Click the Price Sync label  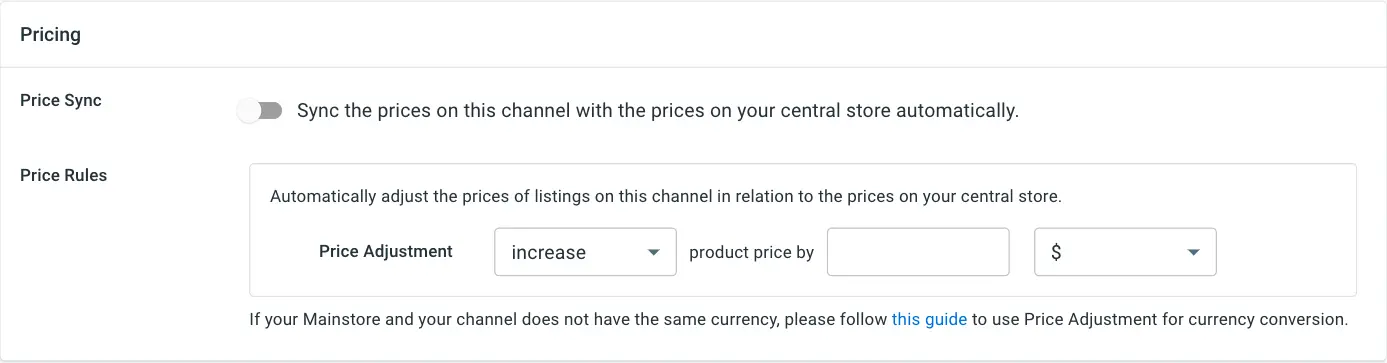point(61,100)
